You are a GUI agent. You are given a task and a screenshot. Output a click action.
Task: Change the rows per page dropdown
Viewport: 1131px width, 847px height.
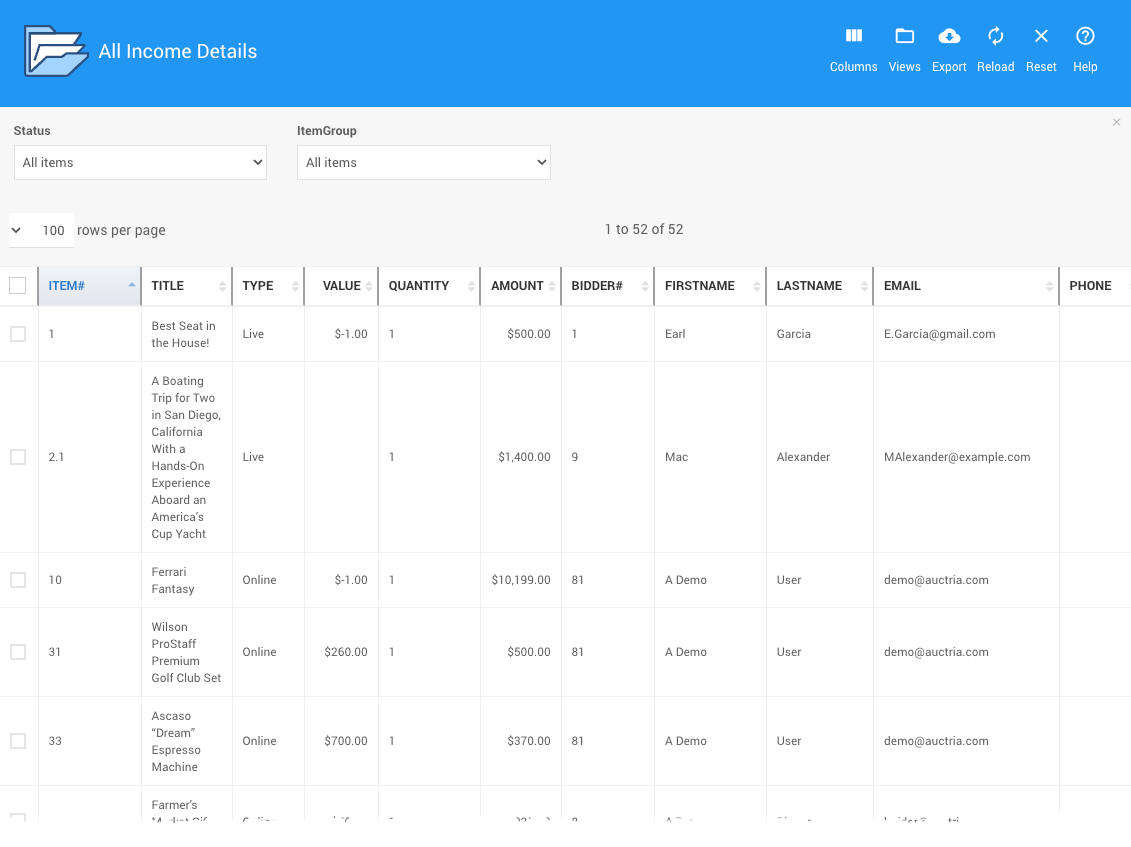click(41, 230)
